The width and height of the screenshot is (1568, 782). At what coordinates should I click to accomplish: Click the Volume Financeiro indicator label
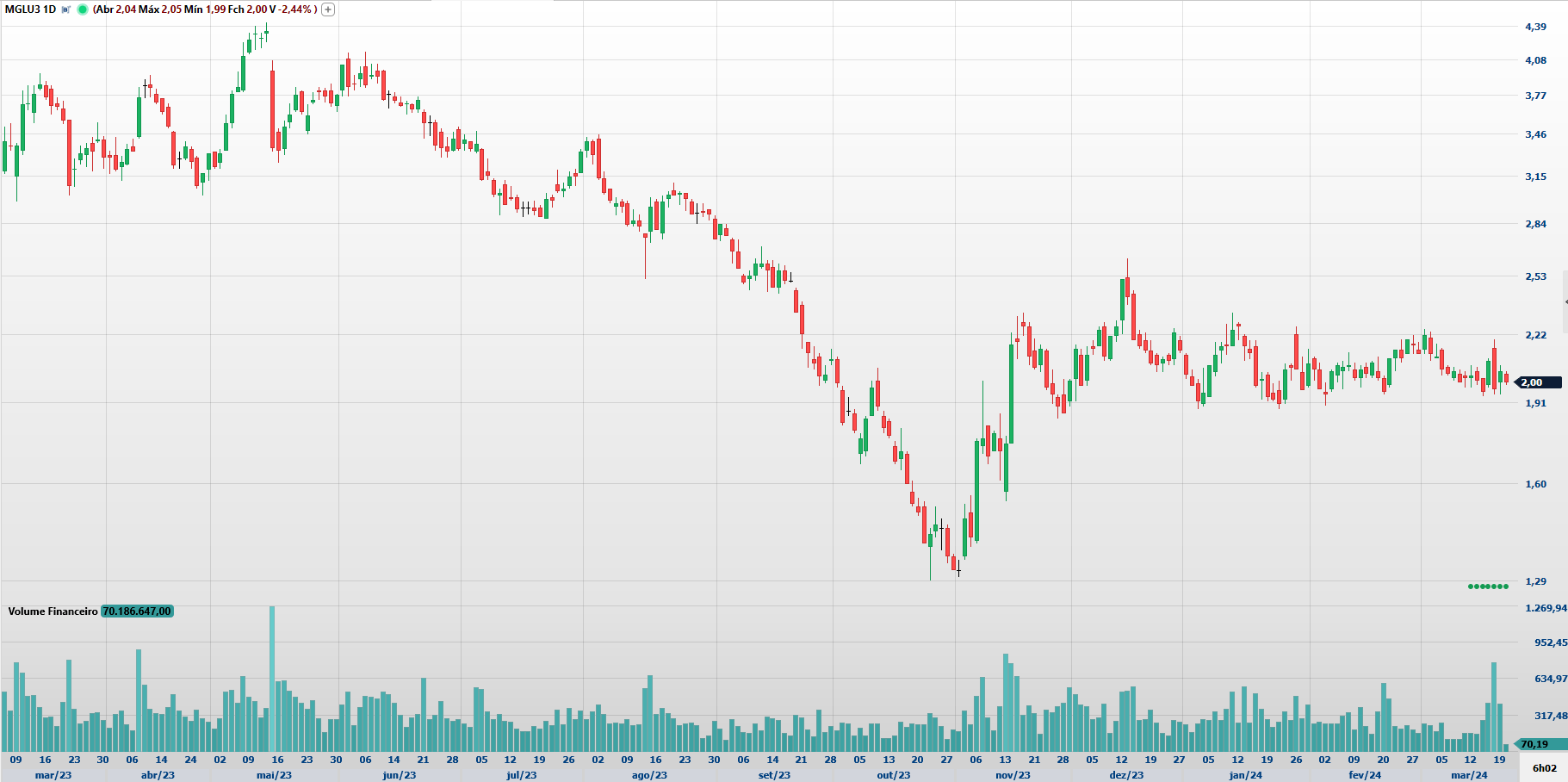(x=53, y=611)
